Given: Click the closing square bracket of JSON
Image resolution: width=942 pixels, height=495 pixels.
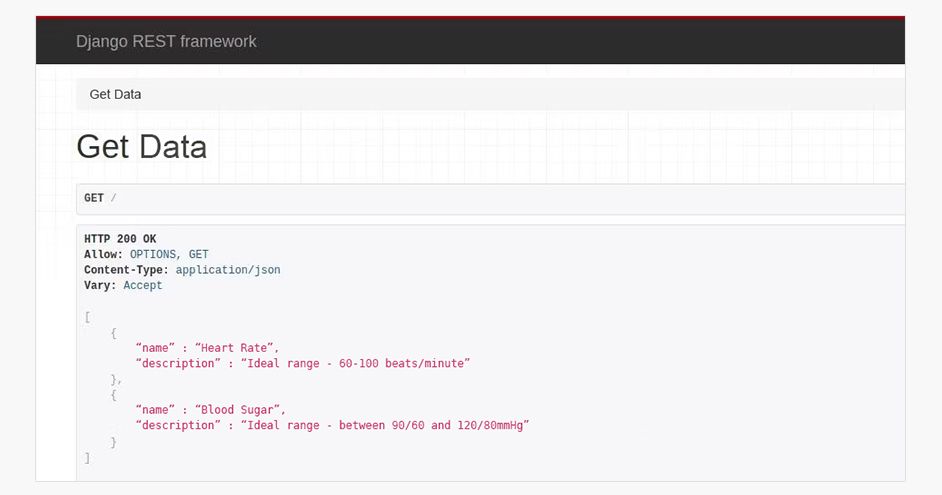Looking at the screenshot, I should pyautogui.click(x=87, y=458).
